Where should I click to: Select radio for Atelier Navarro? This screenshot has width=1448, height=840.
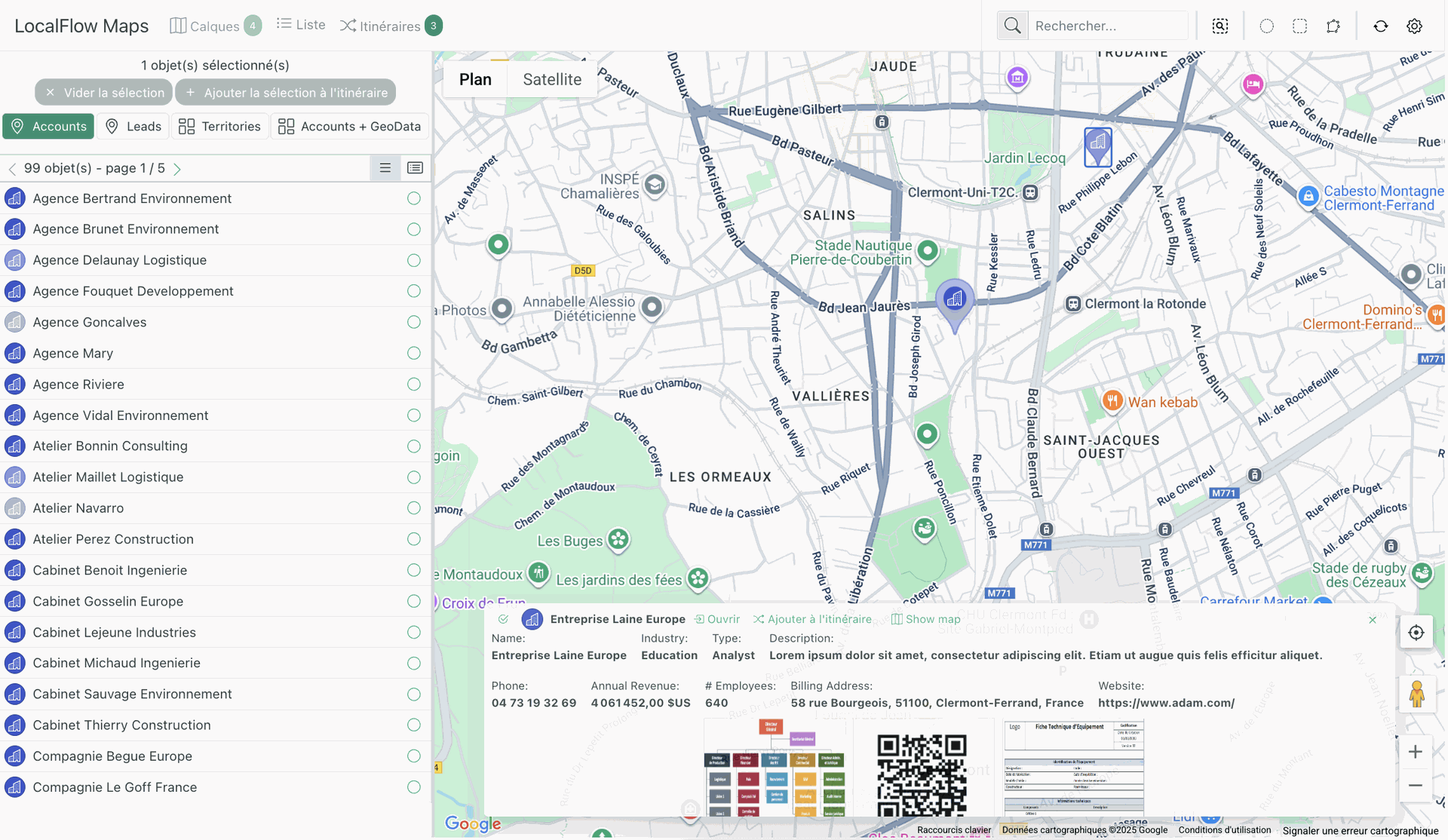click(414, 508)
